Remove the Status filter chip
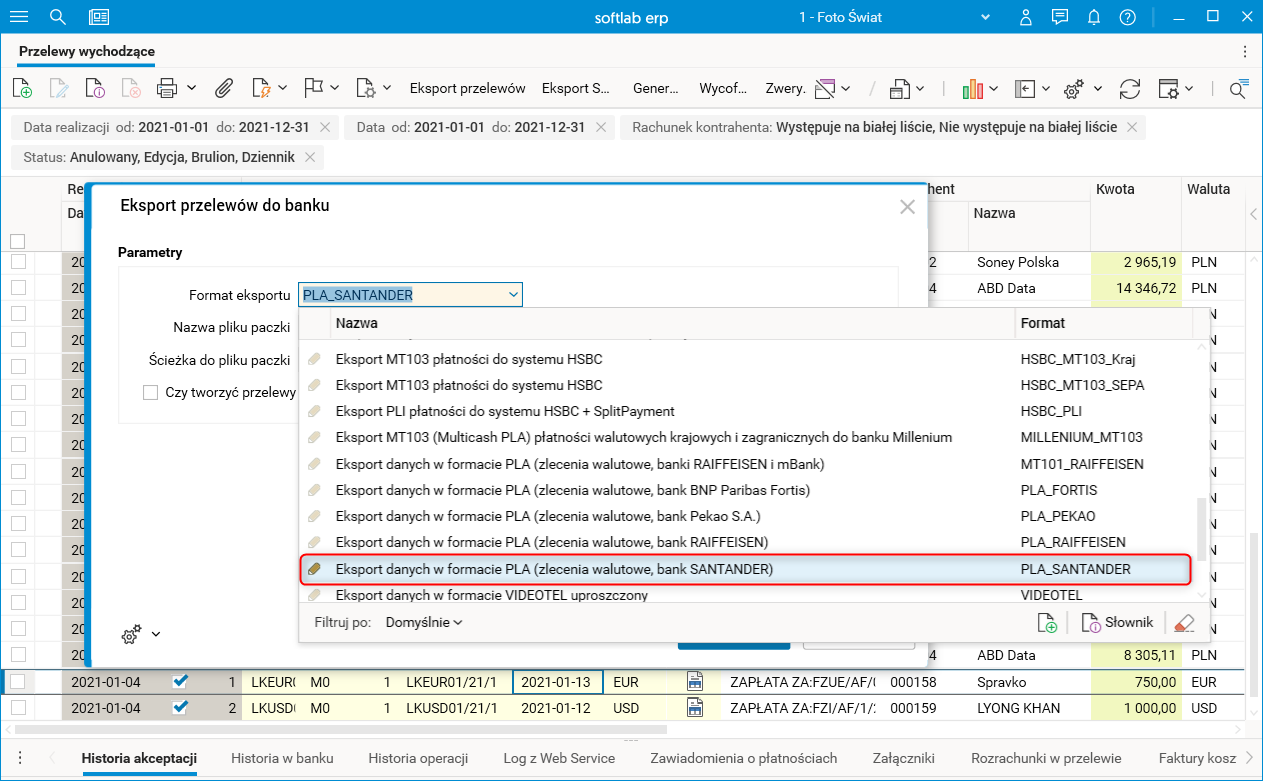 coord(310,157)
